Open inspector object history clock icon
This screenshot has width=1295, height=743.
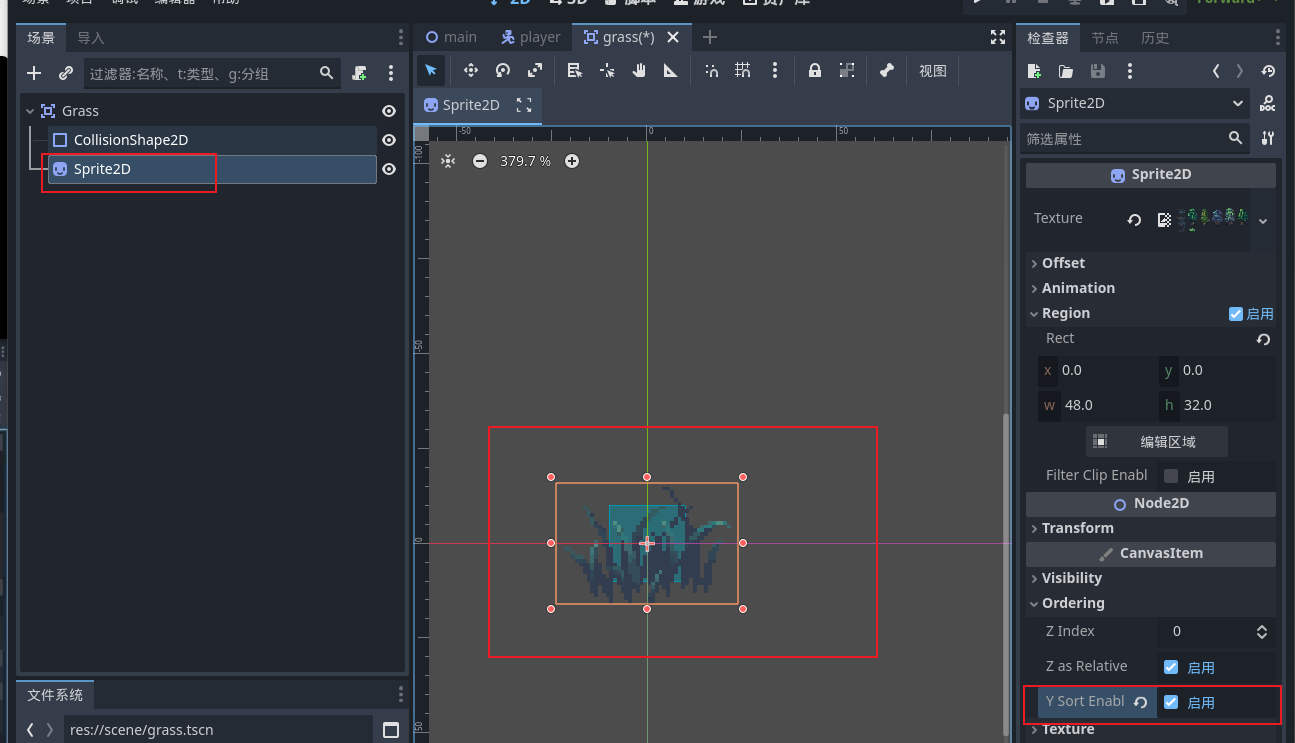(1268, 71)
